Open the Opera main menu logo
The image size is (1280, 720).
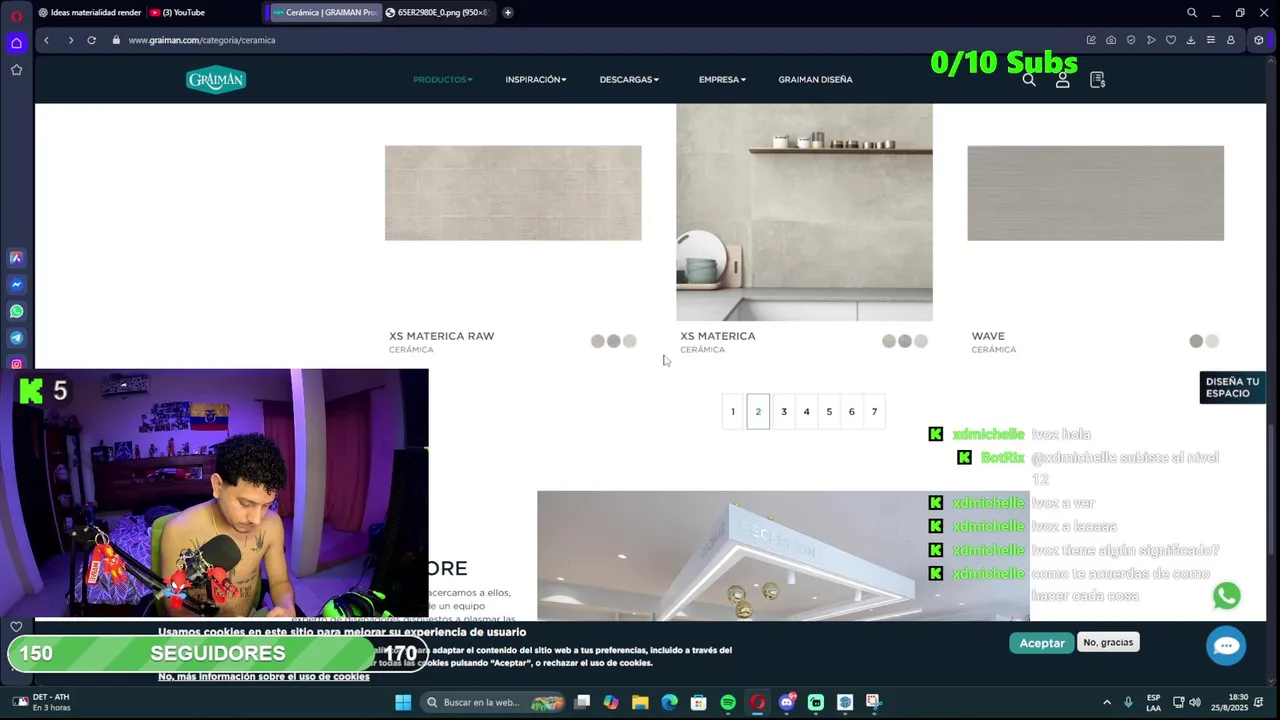(16, 16)
